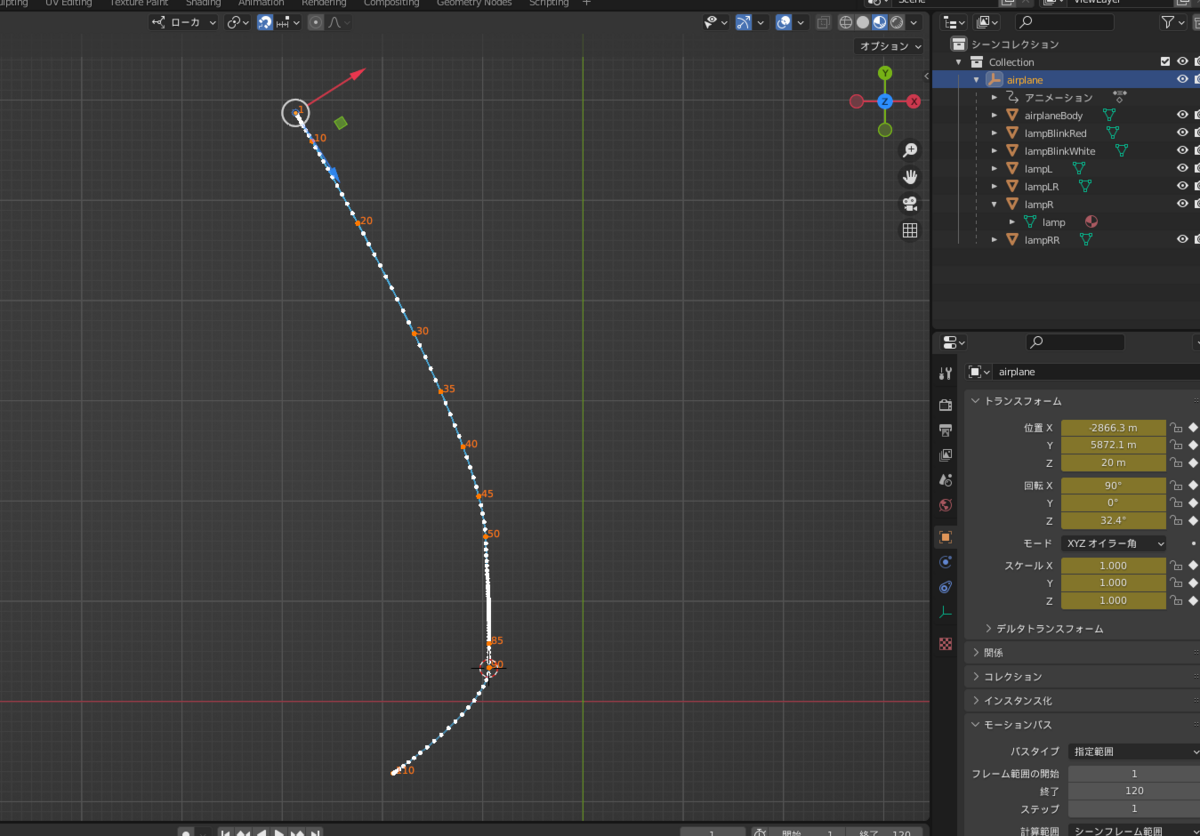1200x836 pixels.
Task: Add a new workspace with plus button
Action: tap(587, 3)
